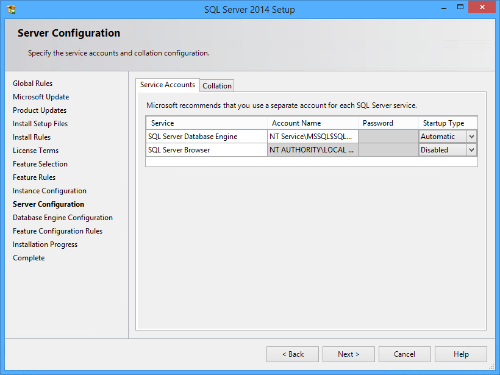
Task: Click License Terms step
Action: (x=35, y=150)
